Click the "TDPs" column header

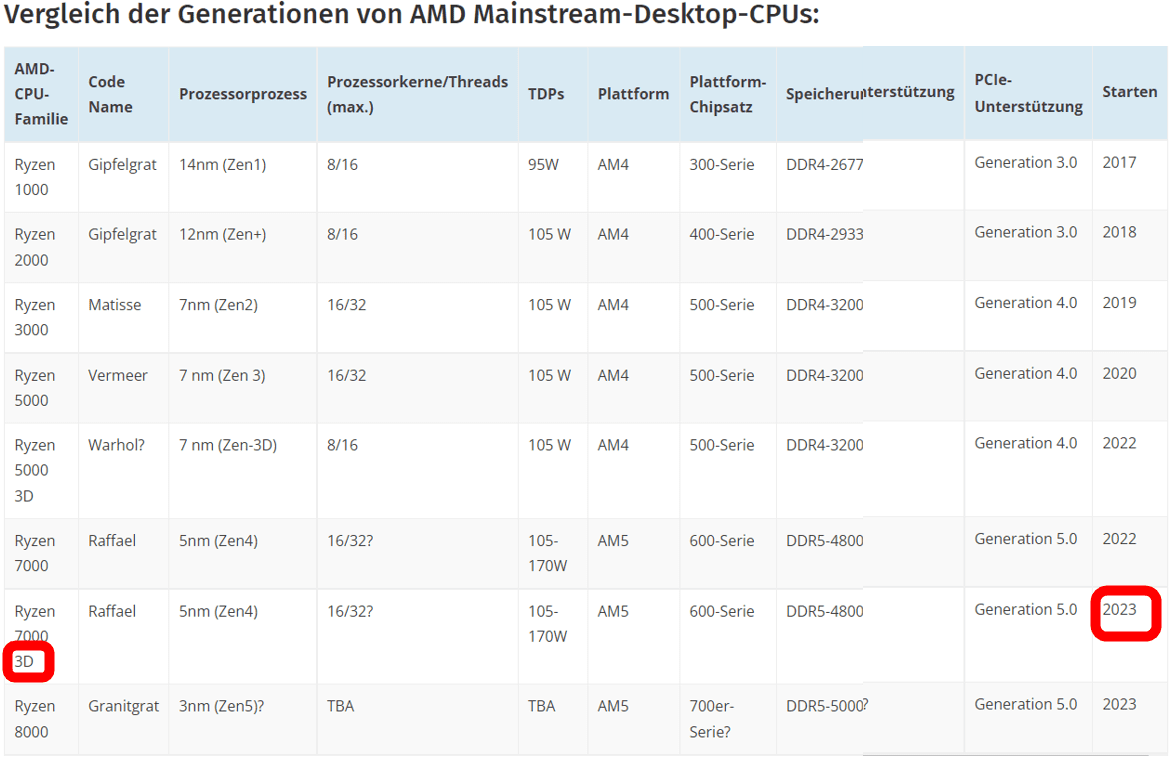(x=546, y=94)
